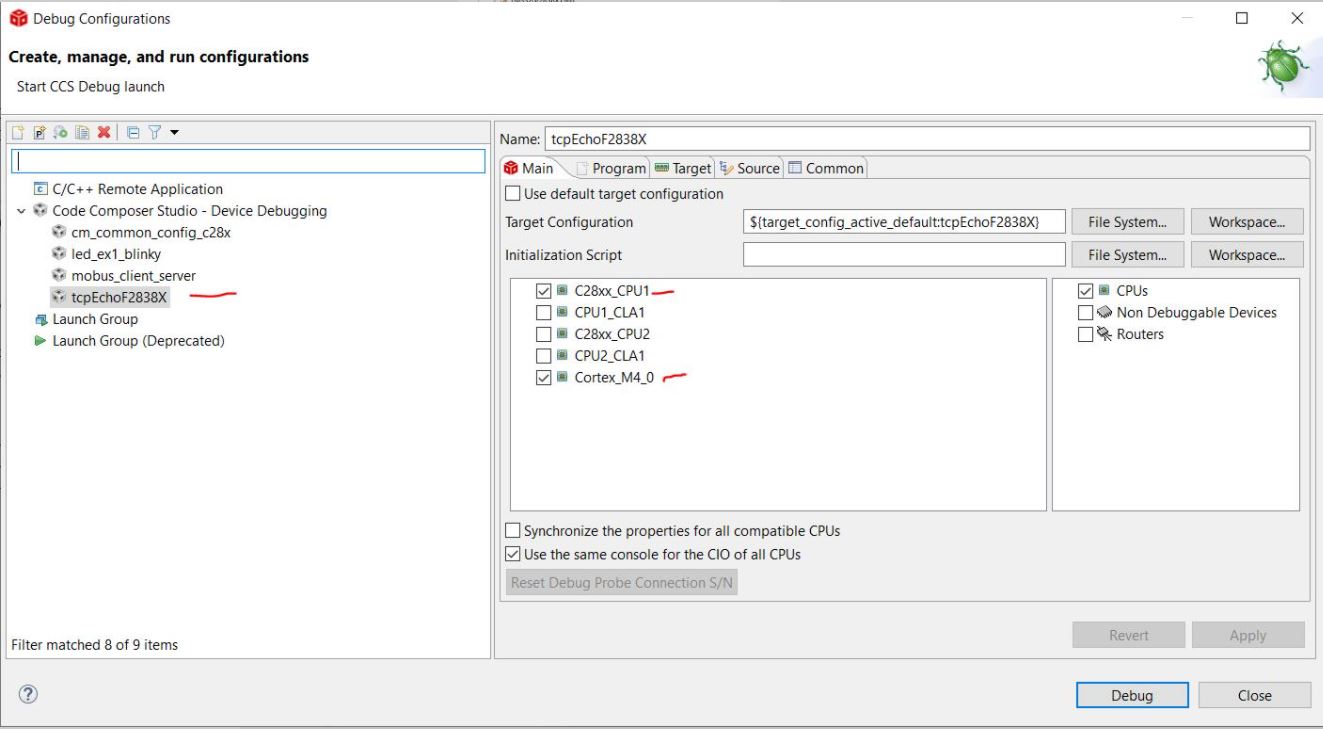Click the filter launch configurations funnel icon
This screenshot has height=729, width=1323.
pyautogui.click(x=152, y=133)
